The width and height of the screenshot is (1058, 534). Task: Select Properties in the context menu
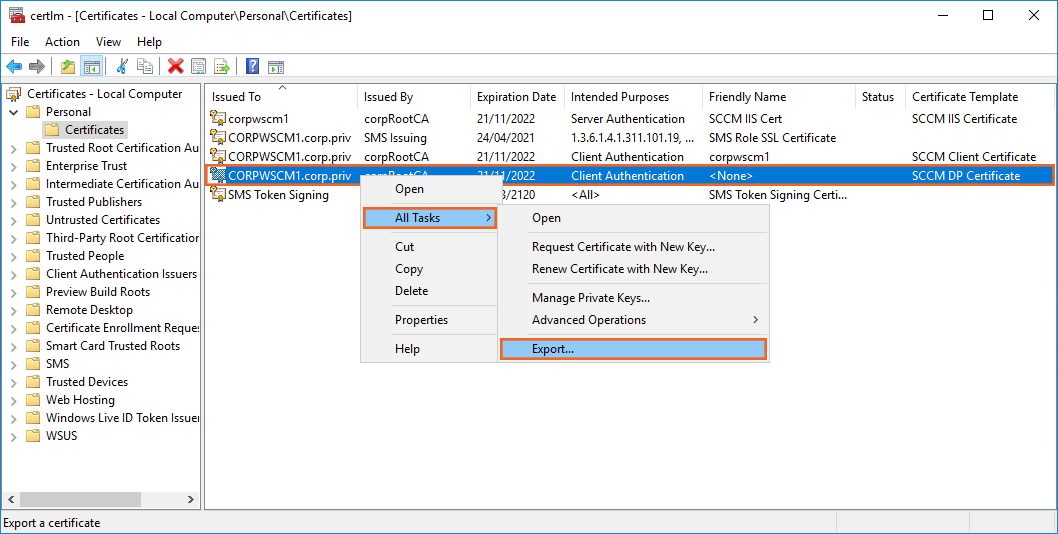[x=421, y=320]
